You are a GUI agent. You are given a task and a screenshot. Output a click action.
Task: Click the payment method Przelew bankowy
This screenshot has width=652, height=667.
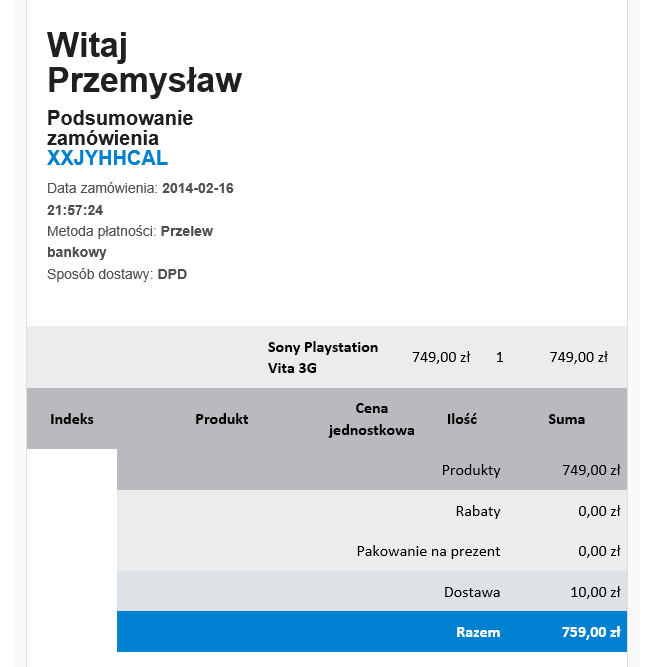click(187, 231)
